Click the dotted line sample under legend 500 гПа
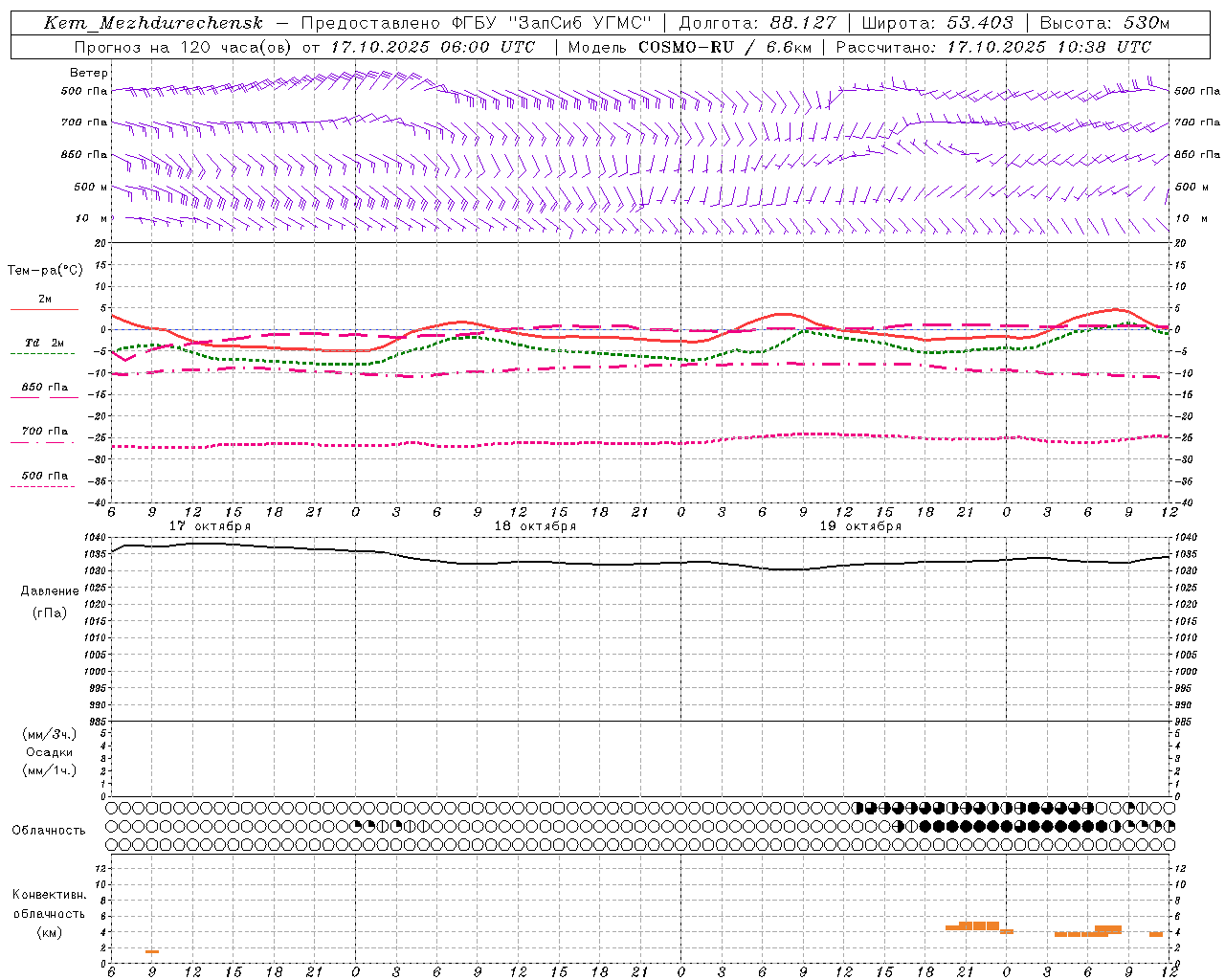Screen dimensions: 1225x980 44,486
